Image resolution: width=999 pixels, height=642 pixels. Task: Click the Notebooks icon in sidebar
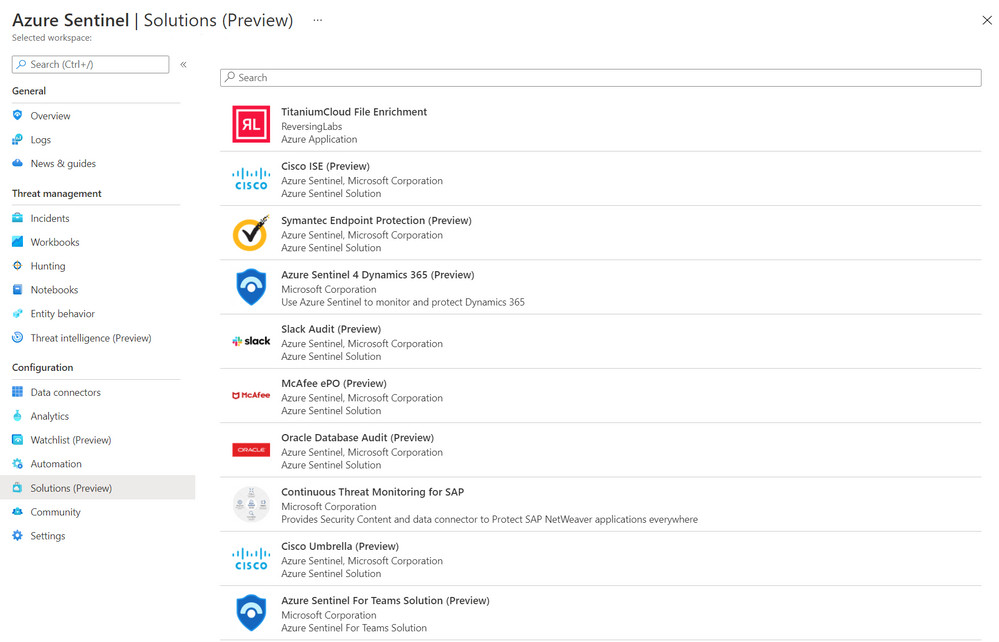point(17,290)
